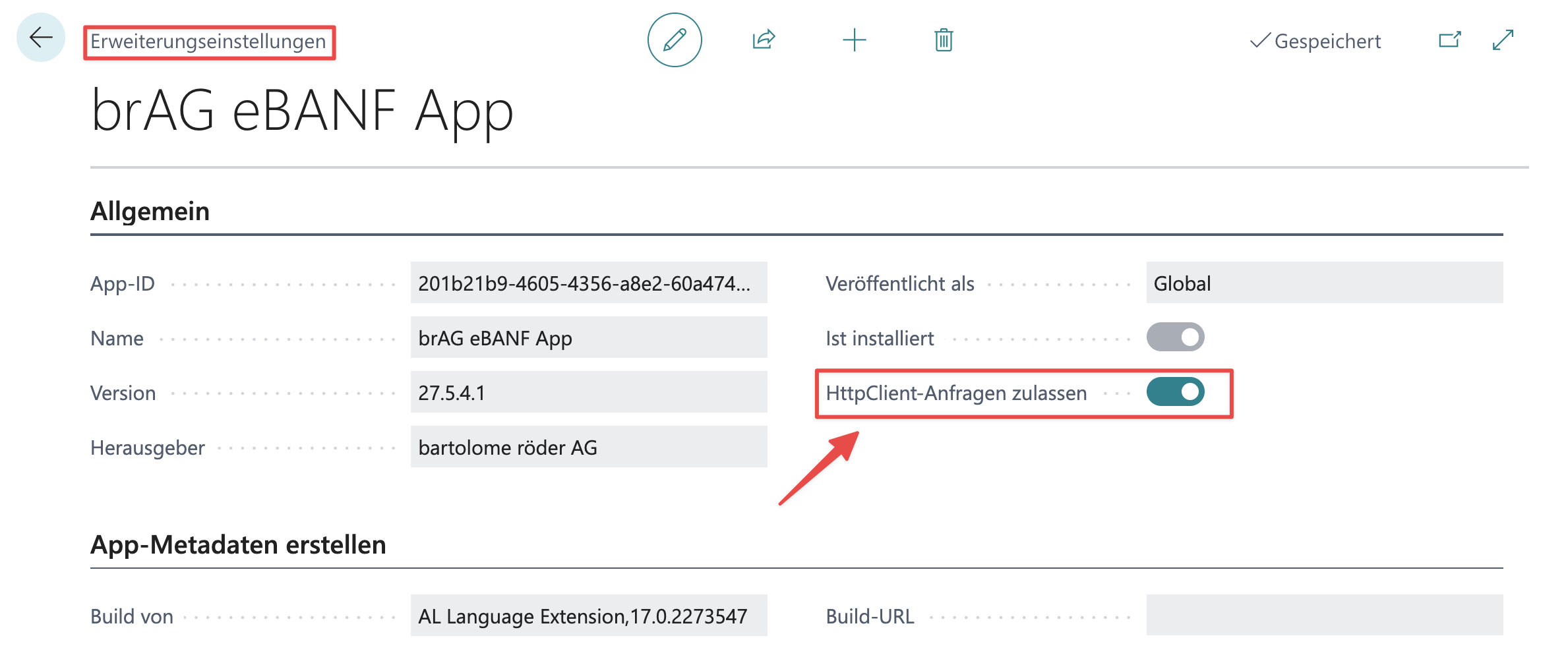
Task: Click the Erweiterungseinstellungen page caption
Action: coord(208,42)
